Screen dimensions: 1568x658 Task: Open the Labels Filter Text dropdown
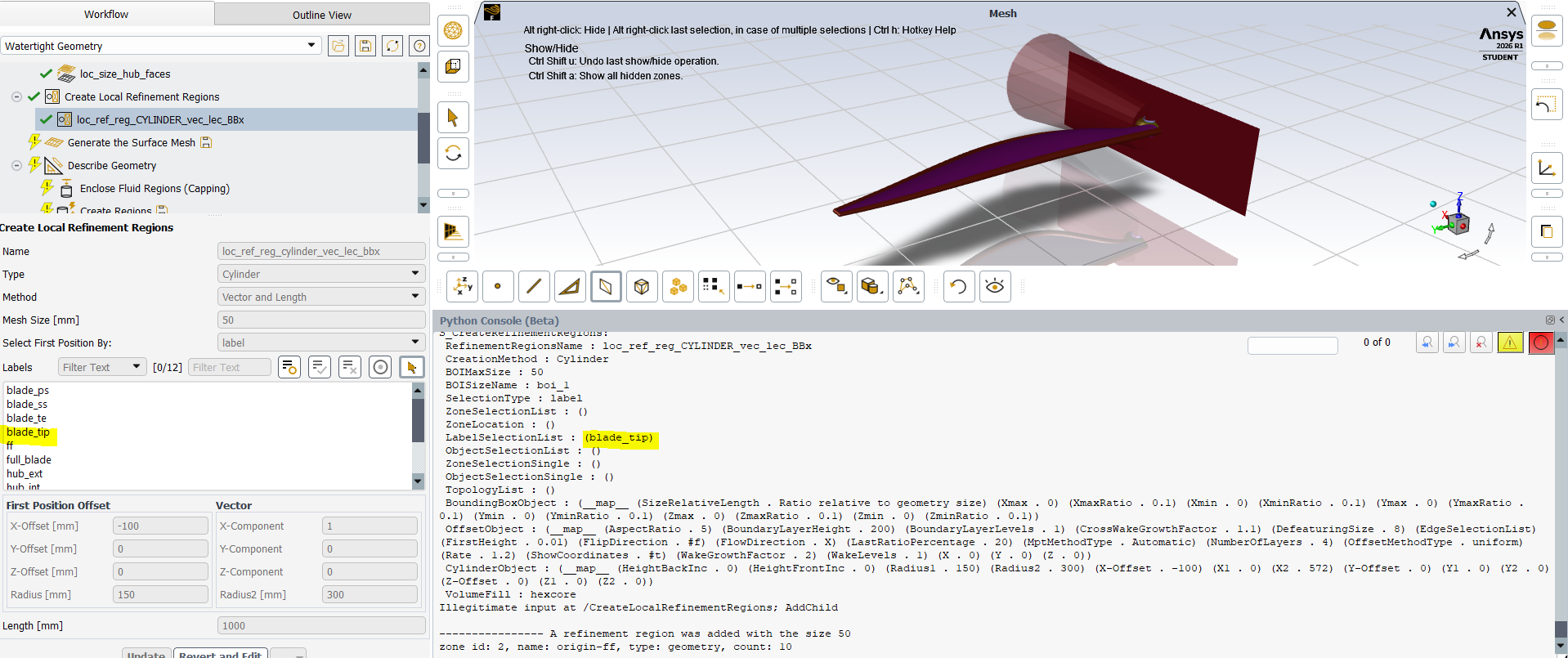[102, 367]
